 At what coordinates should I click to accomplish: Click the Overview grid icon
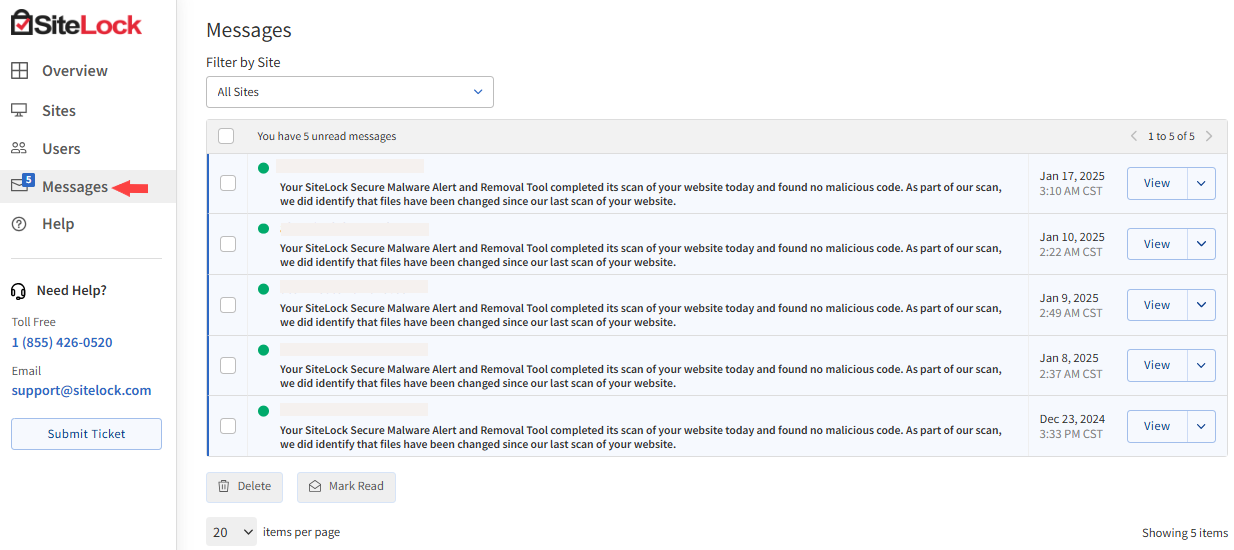(x=19, y=71)
